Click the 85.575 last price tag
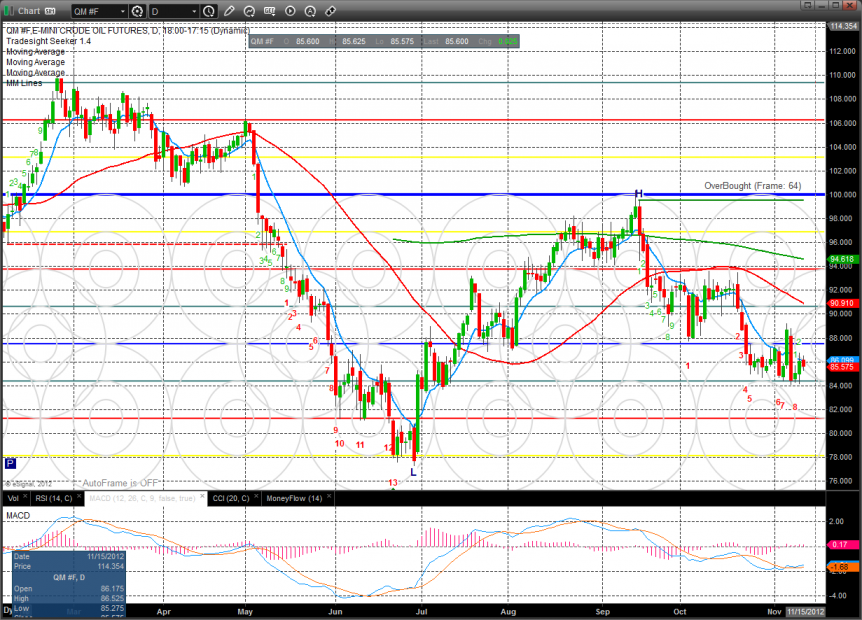The width and height of the screenshot is (862, 620). pos(842,367)
